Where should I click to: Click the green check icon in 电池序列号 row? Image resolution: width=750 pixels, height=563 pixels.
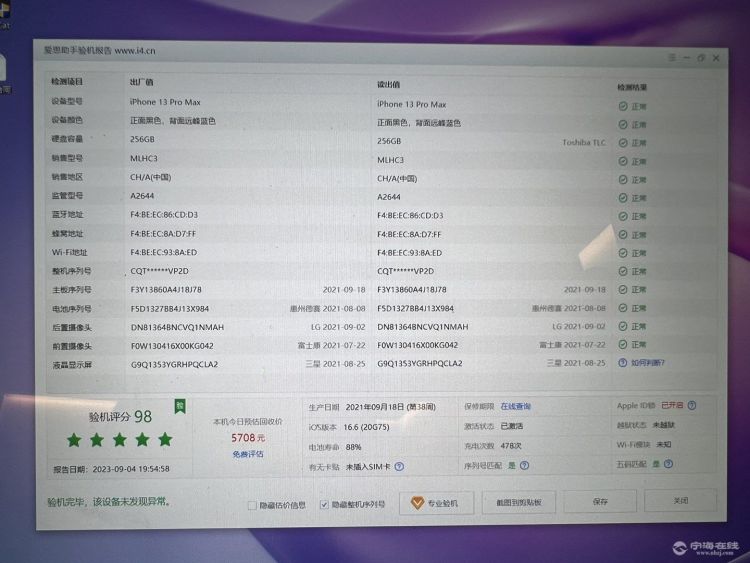point(623,308)
